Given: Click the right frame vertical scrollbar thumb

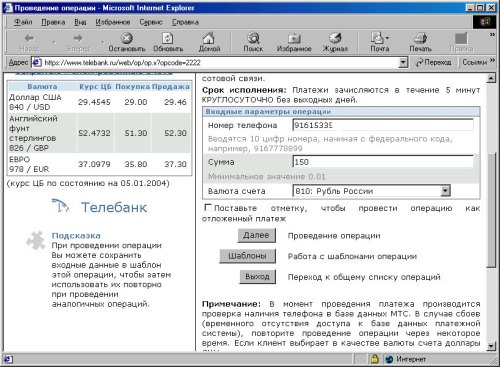Looking at the screenshot, I should point(490,210).
